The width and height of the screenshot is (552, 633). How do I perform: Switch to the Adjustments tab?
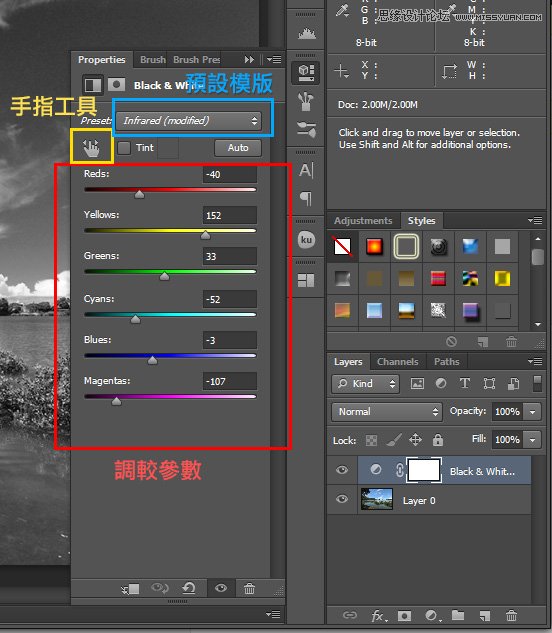(x=363, y=221)
